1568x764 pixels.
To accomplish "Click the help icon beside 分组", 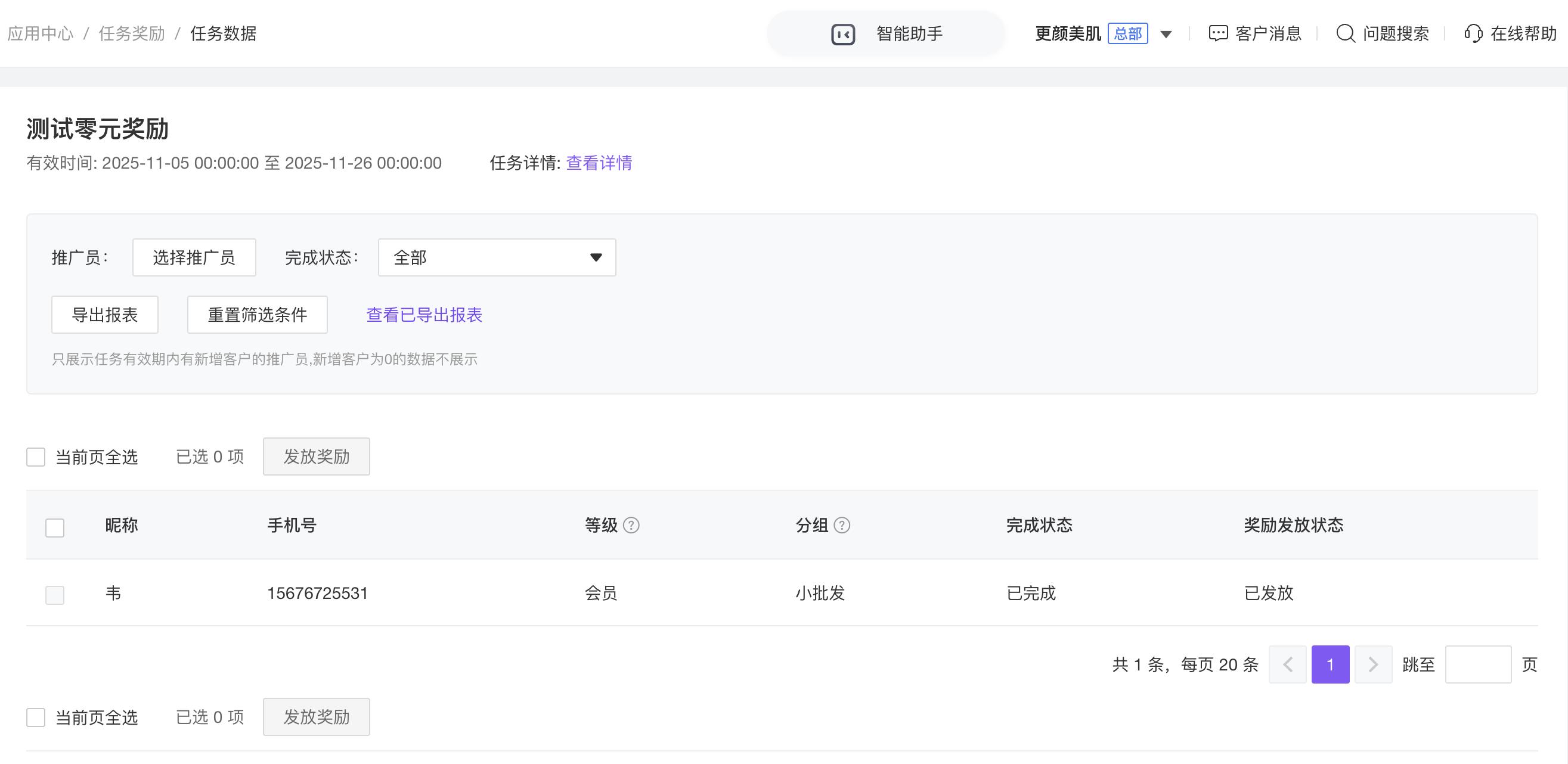I will [x=842, y=525].
